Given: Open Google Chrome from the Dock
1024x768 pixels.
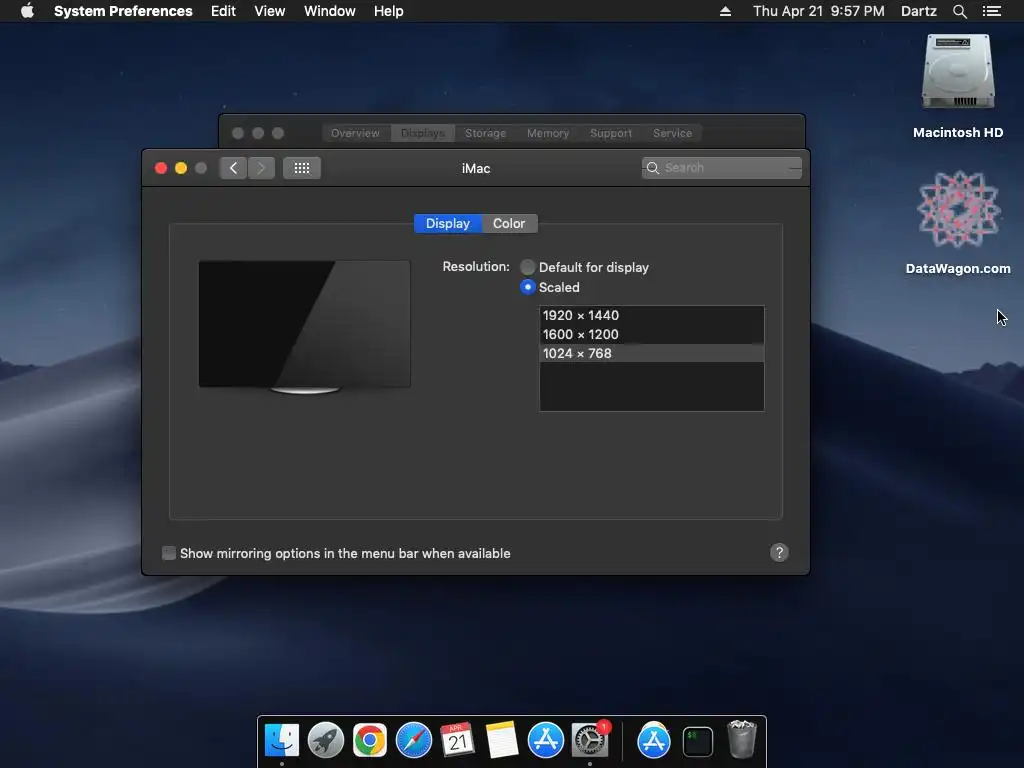Looking at the screenshot, I should 370,741.
